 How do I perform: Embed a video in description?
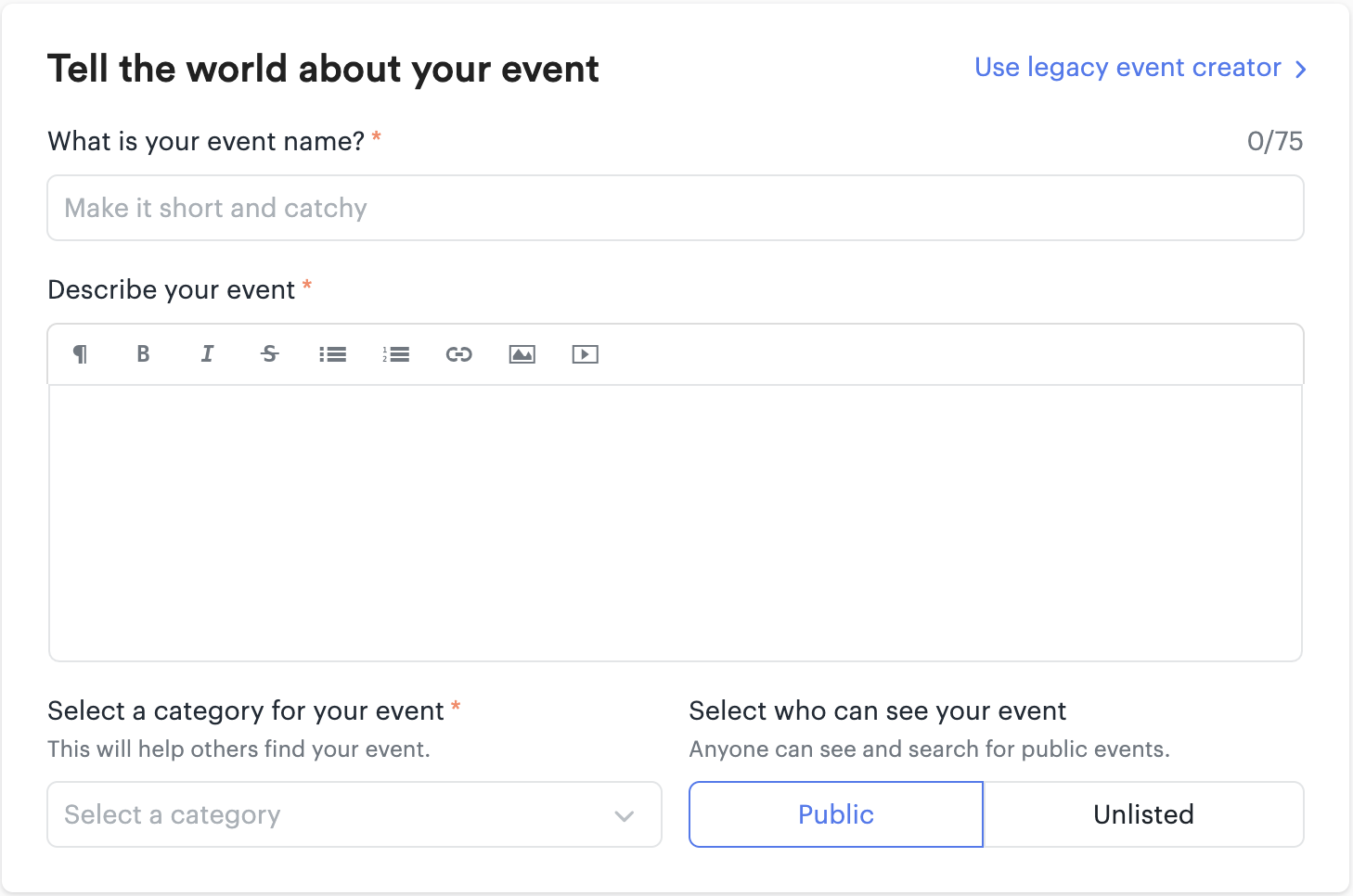pos(586,354)
